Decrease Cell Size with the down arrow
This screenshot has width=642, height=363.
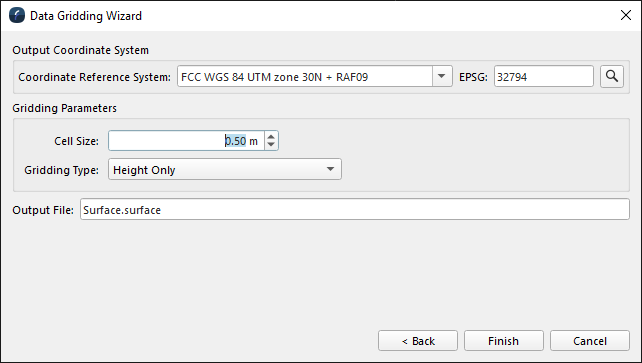tap(271, 145)
